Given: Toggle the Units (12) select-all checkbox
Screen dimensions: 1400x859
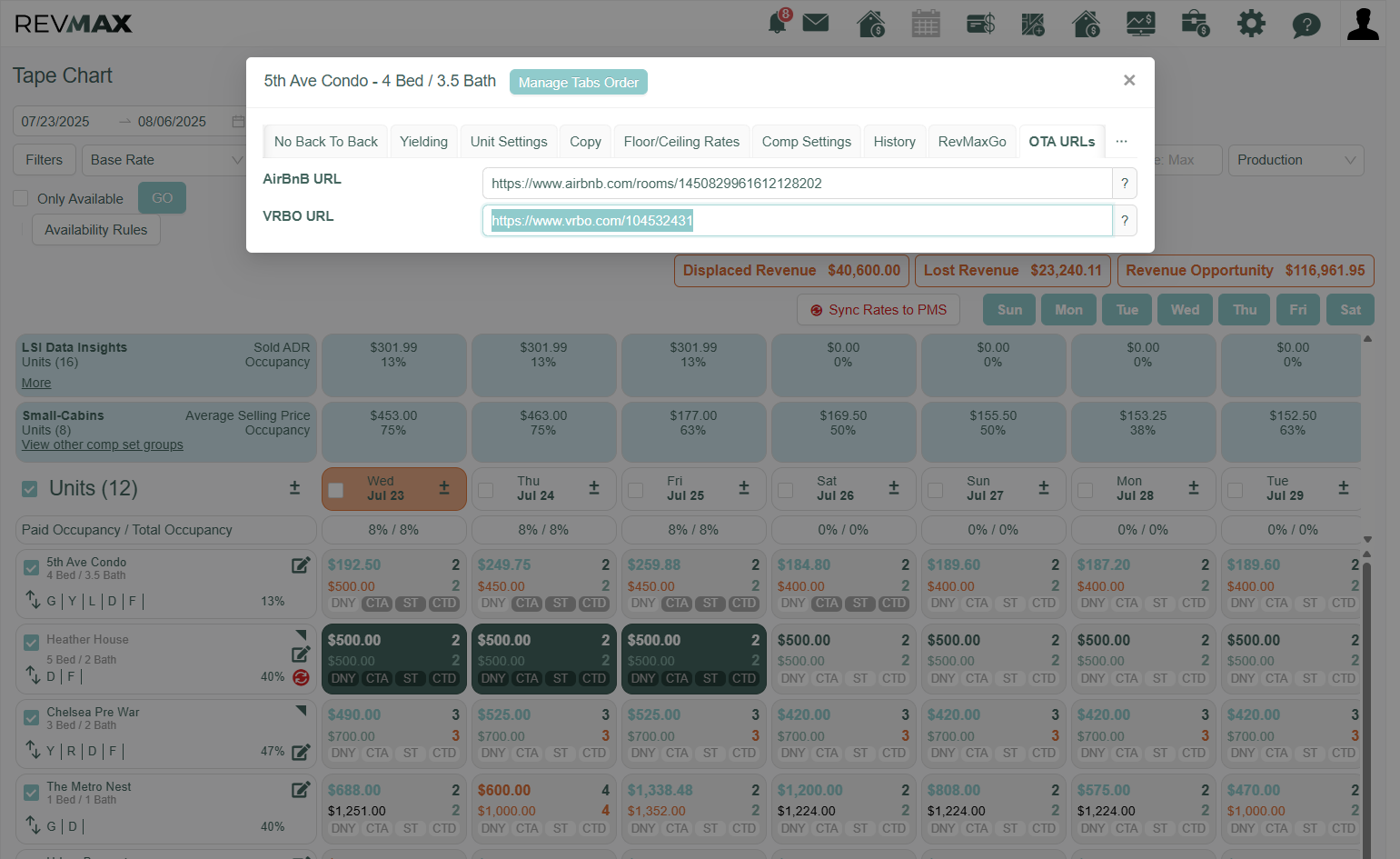Looking at the screenshot, I should [x=30, y=489].
